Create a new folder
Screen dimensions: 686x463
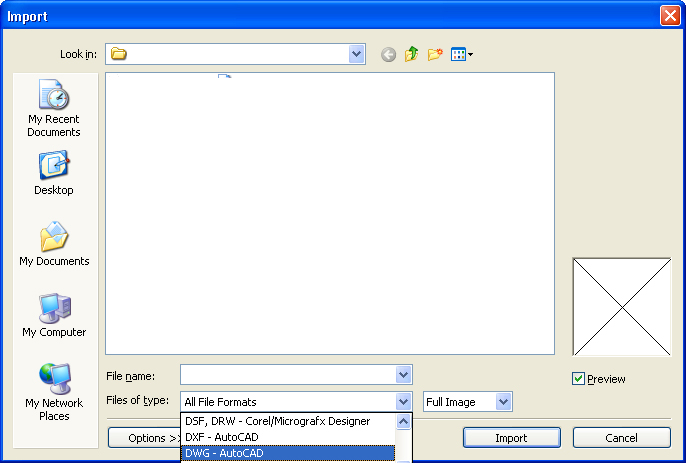pos(435,54)
